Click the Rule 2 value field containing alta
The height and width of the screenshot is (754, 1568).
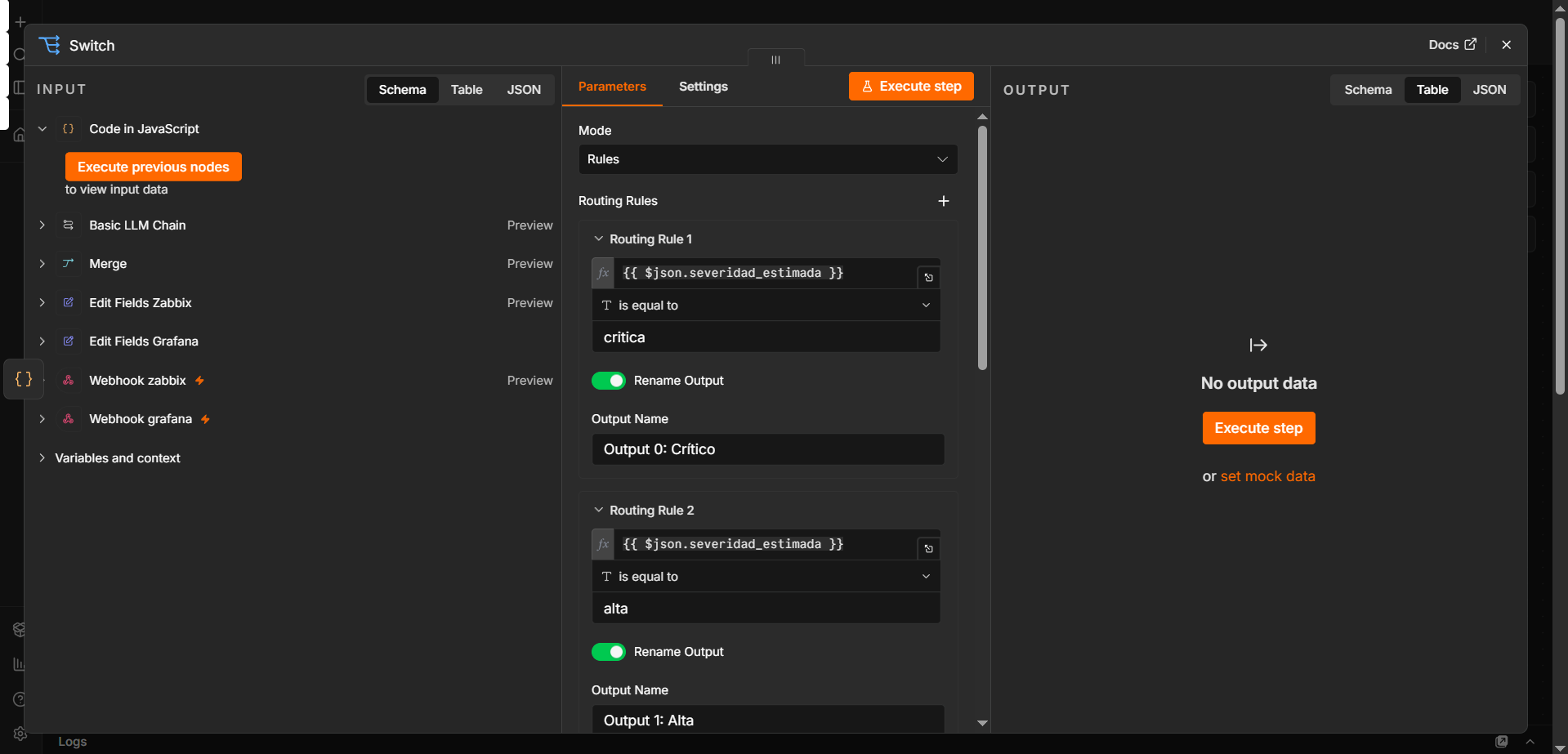coord(766,609)
